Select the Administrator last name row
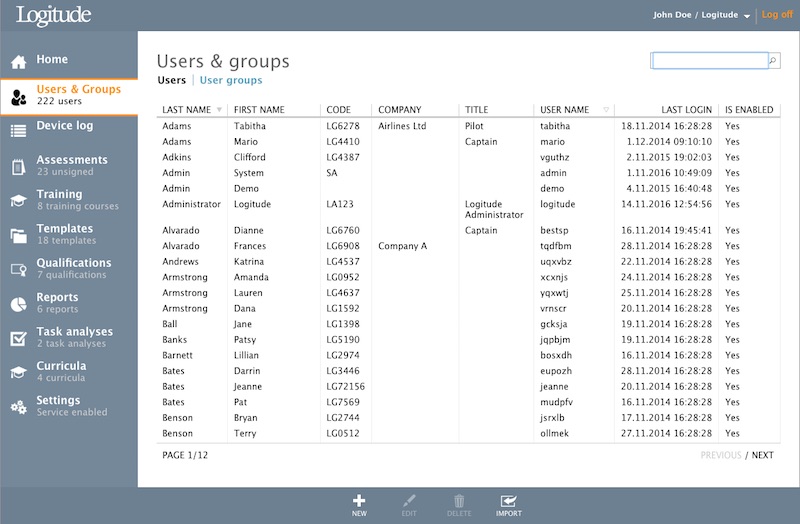 click(x=191, y=204)
